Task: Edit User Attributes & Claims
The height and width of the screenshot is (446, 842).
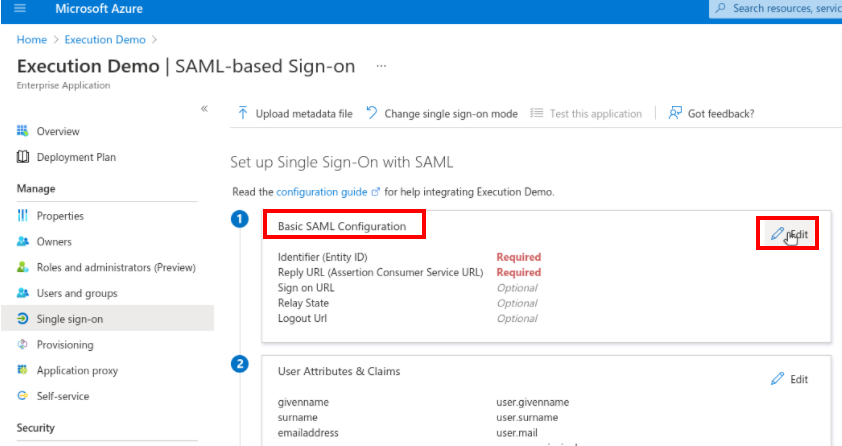Action: pos(790,379)
